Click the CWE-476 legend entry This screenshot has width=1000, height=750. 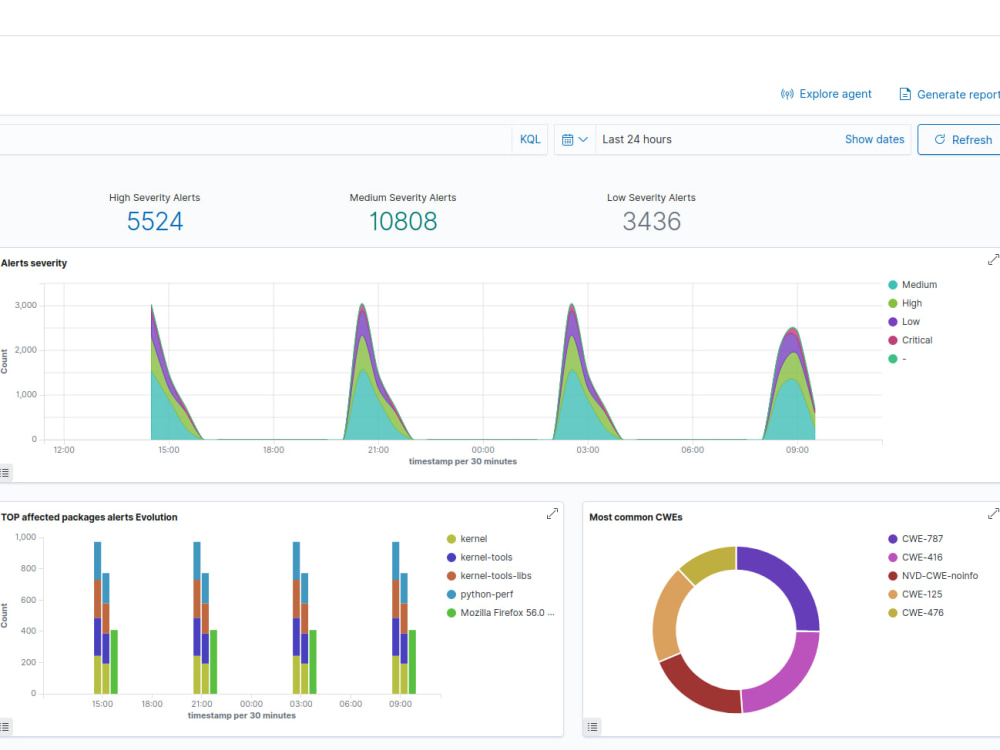(916, 613)
